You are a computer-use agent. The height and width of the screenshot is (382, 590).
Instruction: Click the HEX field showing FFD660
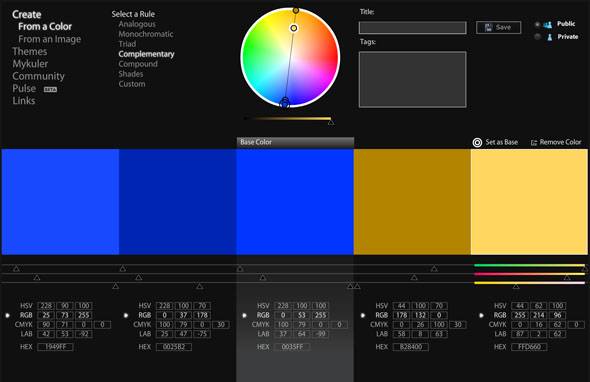coord(529,347)
